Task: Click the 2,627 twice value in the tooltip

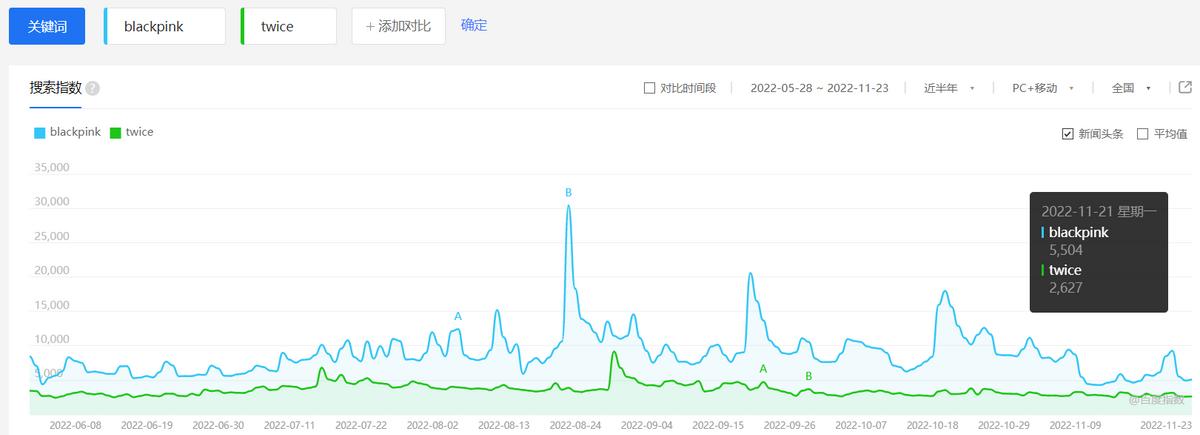Action: coord(1066,288)
